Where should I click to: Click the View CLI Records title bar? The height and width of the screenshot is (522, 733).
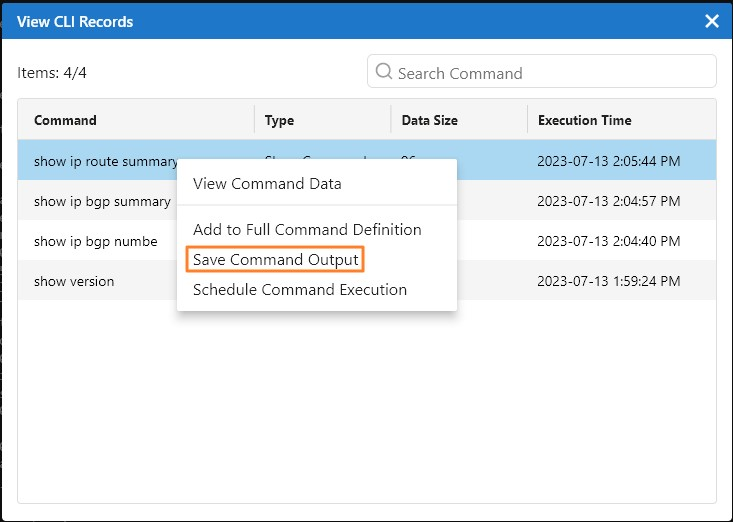[300, 21]
